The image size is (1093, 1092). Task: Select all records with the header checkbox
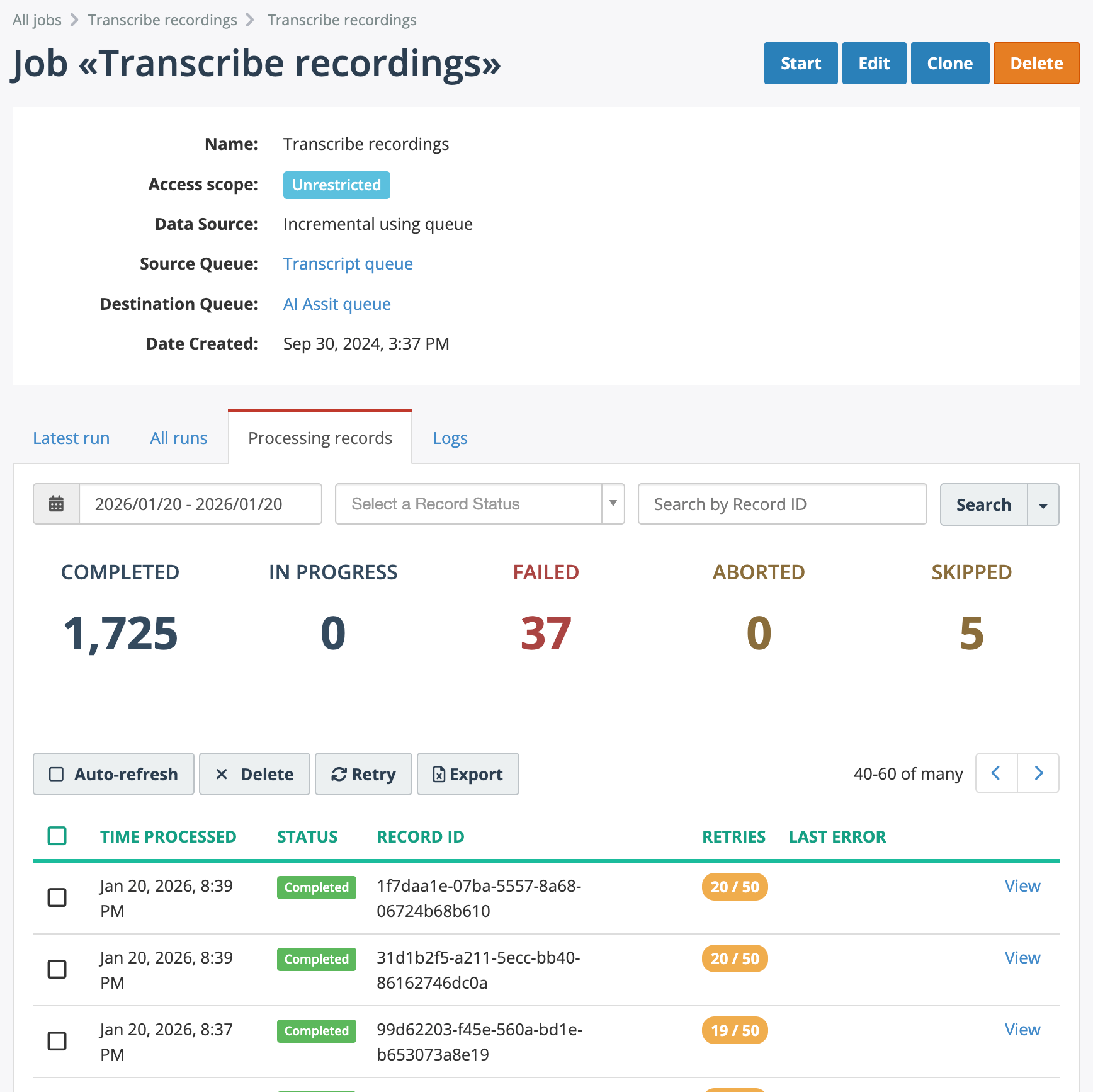[x=57, y=836]
